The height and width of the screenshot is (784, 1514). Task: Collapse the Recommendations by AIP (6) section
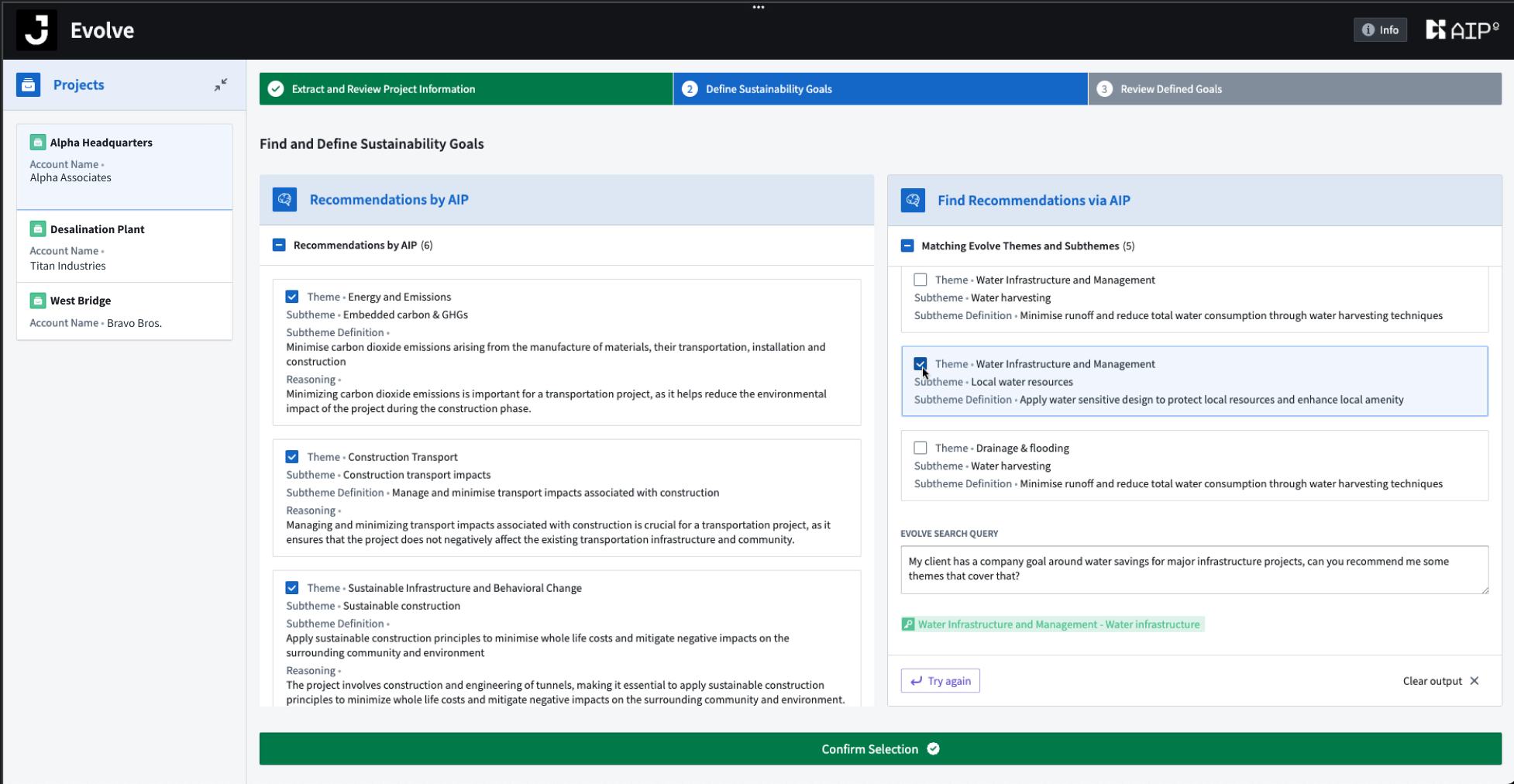(x=279, y=245)
